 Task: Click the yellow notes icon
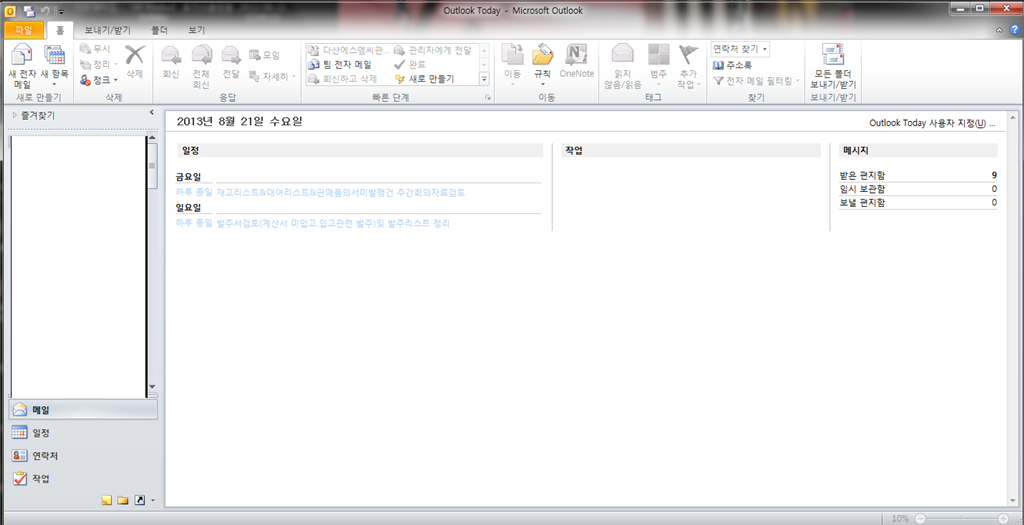[107, 500]
